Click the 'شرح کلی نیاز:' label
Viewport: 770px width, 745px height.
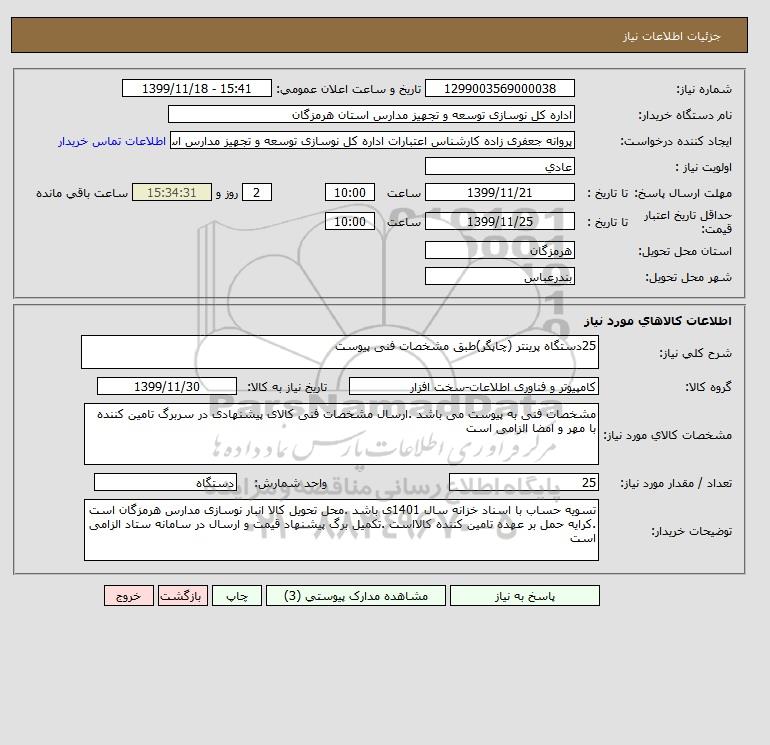click(x=695, y=353)
